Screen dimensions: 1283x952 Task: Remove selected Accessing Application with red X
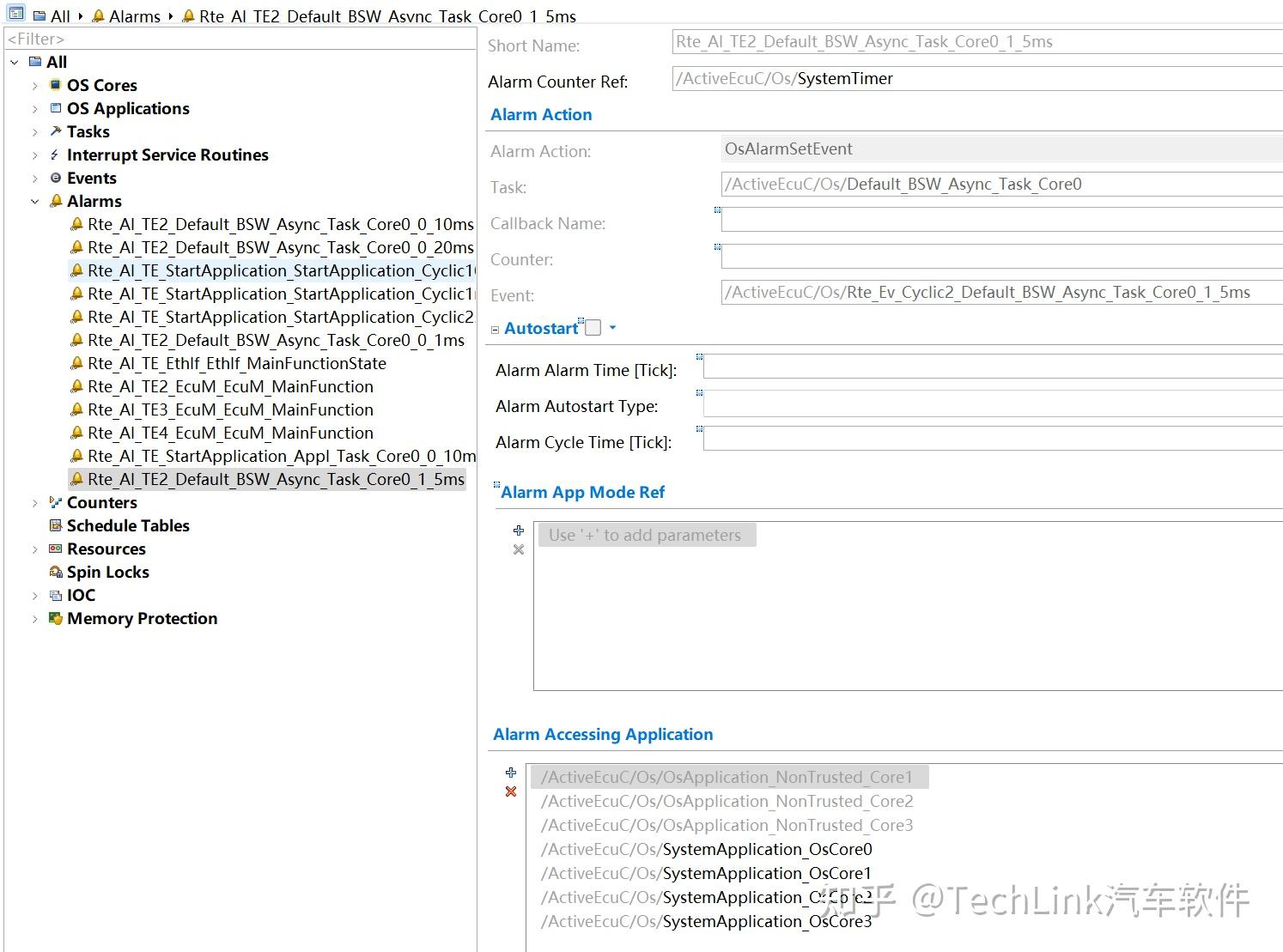[x=511, y=791]
